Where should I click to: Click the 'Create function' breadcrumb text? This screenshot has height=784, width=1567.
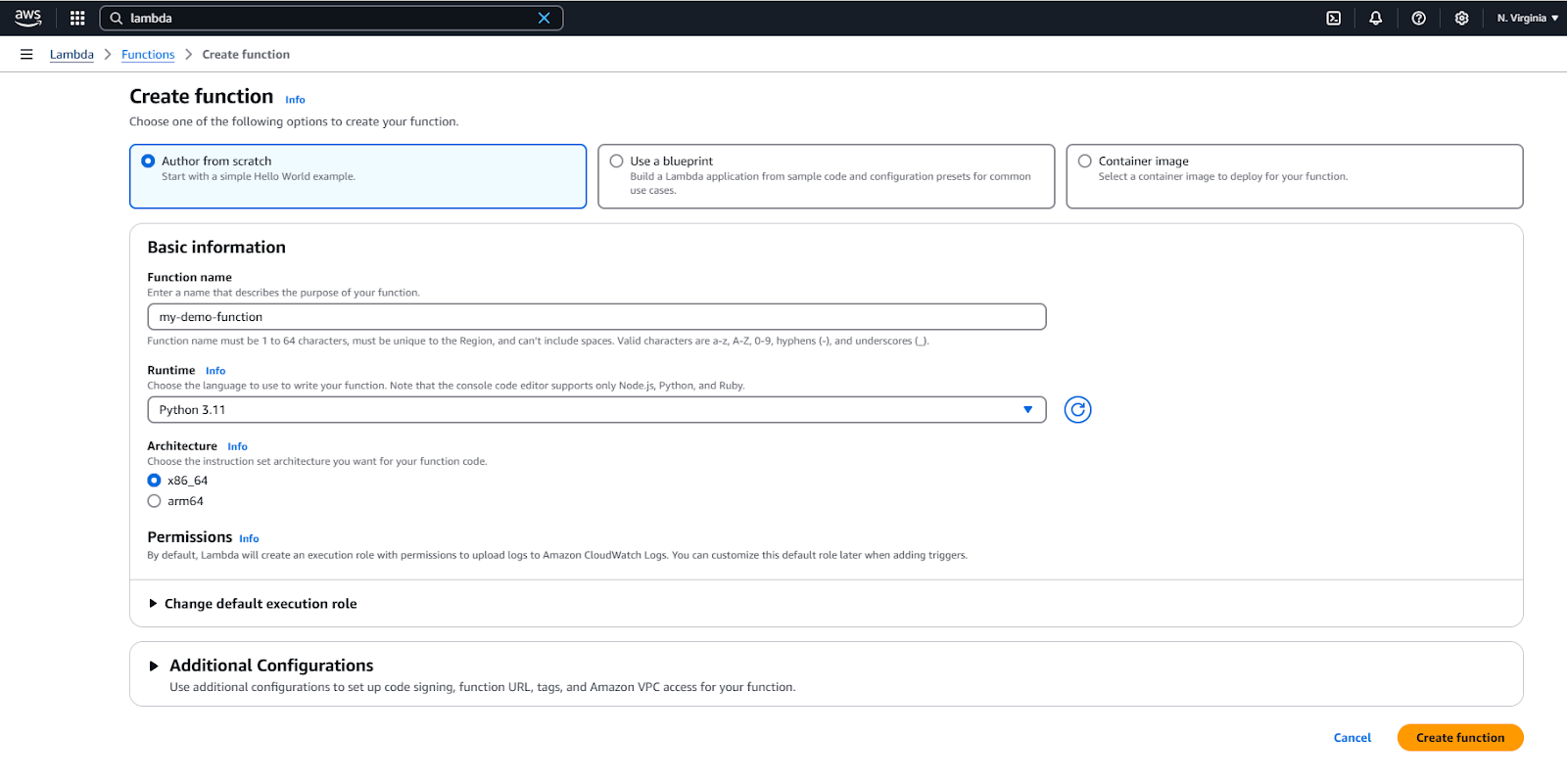[246, 55]
